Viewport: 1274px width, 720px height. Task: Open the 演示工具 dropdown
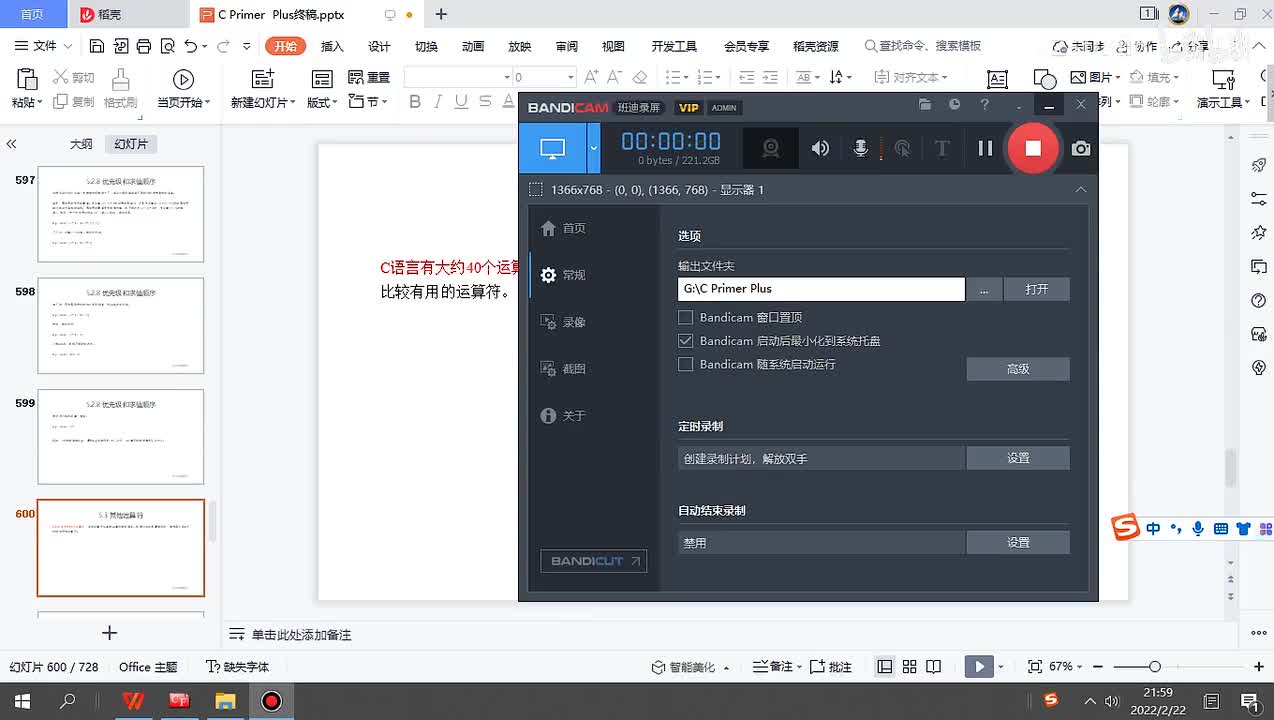click(x=1224, y=102)
